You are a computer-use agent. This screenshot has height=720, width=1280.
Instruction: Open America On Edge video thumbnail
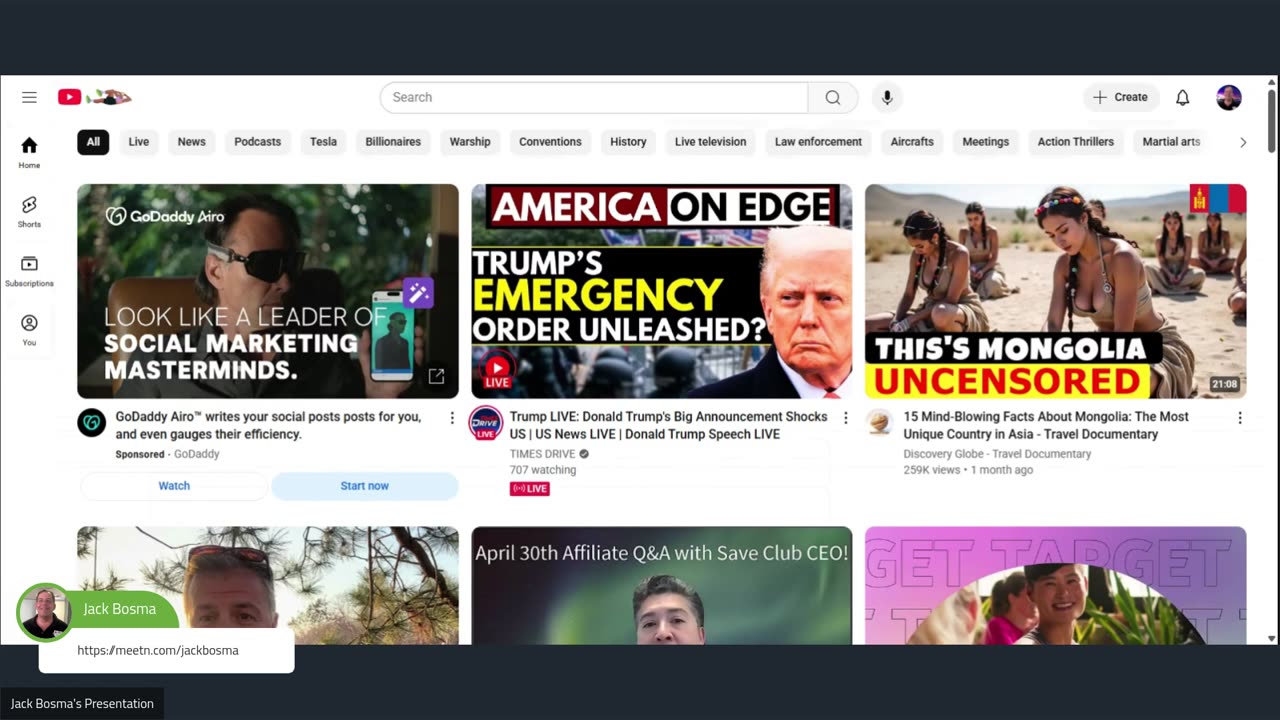662,291
